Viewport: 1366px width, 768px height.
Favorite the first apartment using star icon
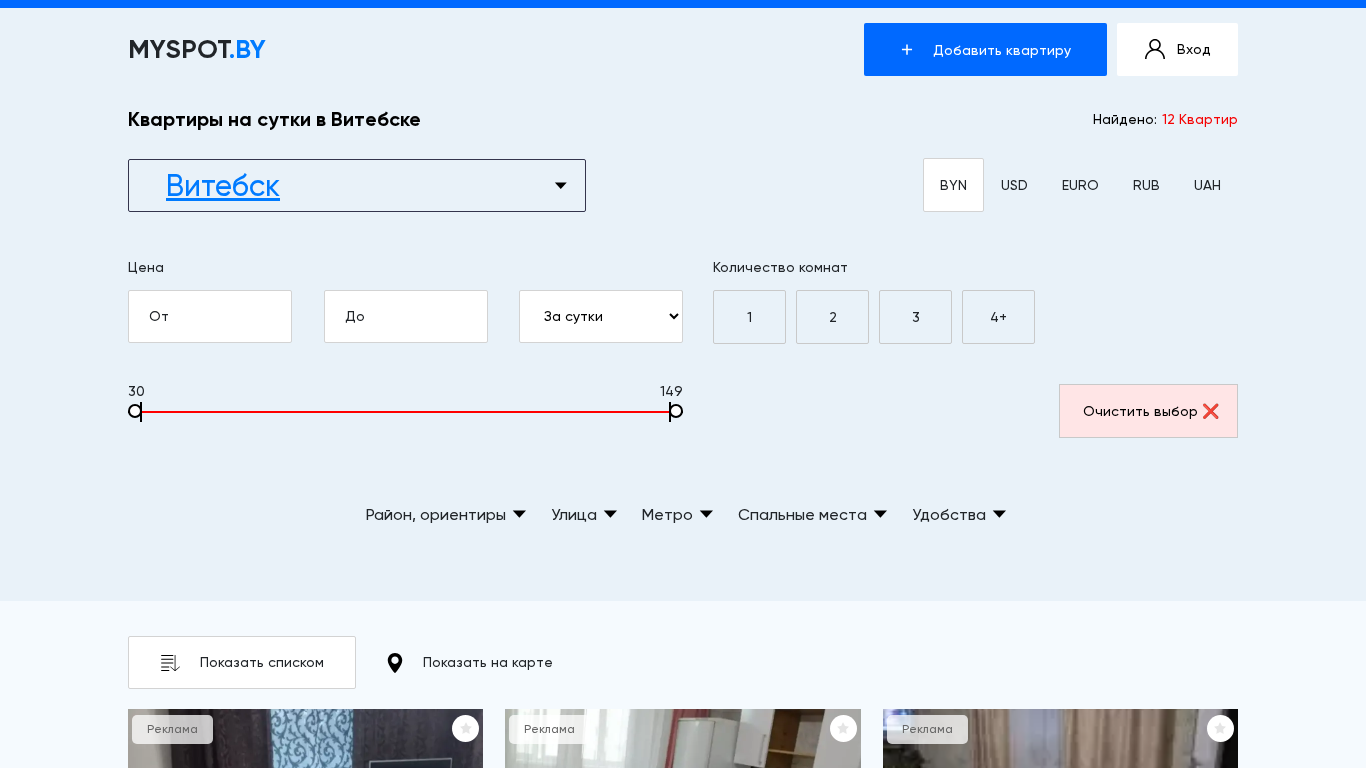465,728
